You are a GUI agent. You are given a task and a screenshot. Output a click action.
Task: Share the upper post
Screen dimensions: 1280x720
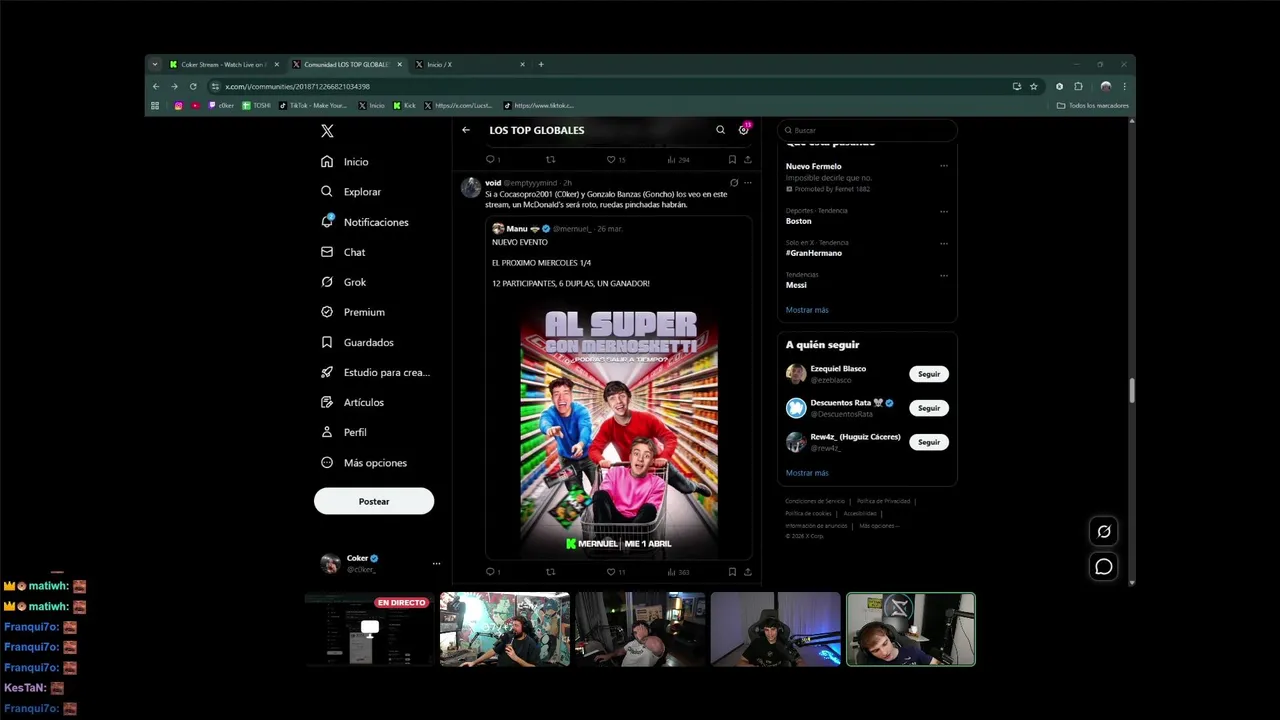point(747,159)
